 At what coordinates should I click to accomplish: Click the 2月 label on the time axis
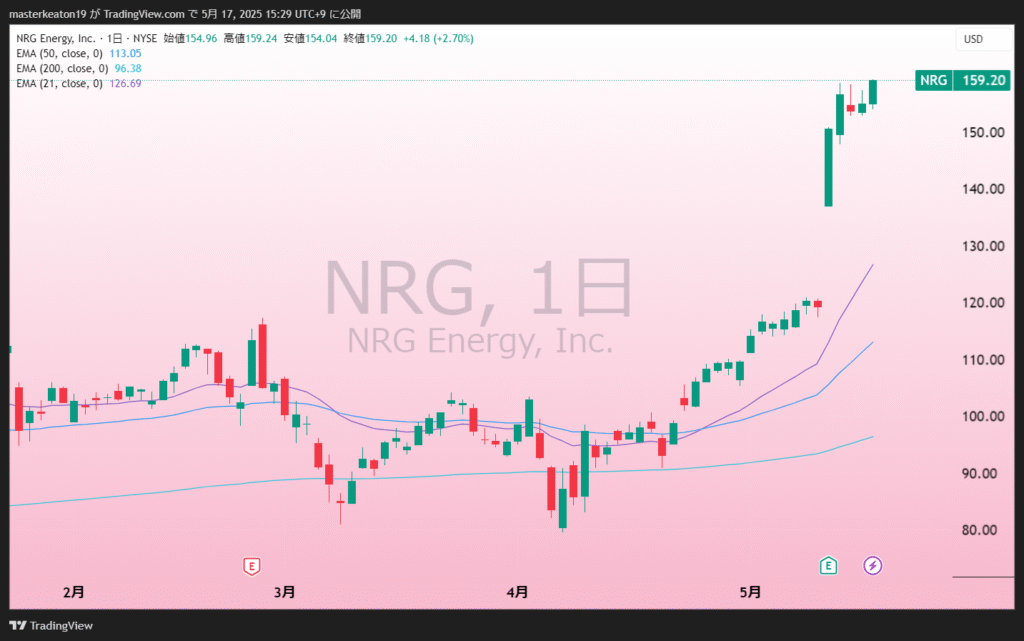click(74, 592)
